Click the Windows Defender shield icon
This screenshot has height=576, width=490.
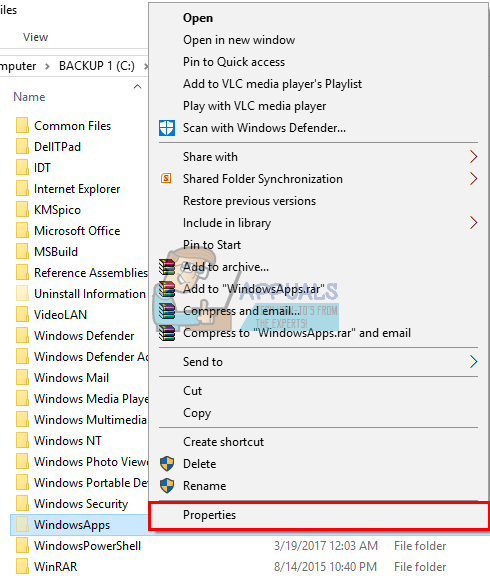(167, 128)
